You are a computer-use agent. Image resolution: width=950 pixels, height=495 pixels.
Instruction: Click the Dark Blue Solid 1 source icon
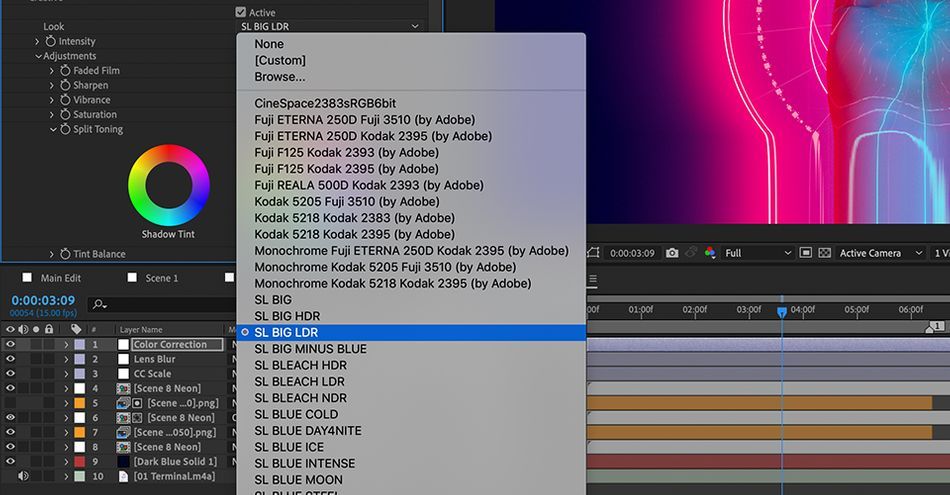(124, 462)
